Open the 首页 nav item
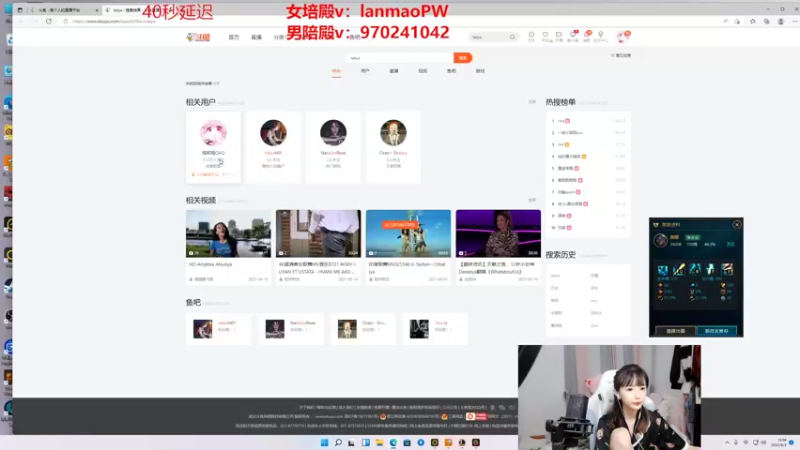 coord(234,37)
